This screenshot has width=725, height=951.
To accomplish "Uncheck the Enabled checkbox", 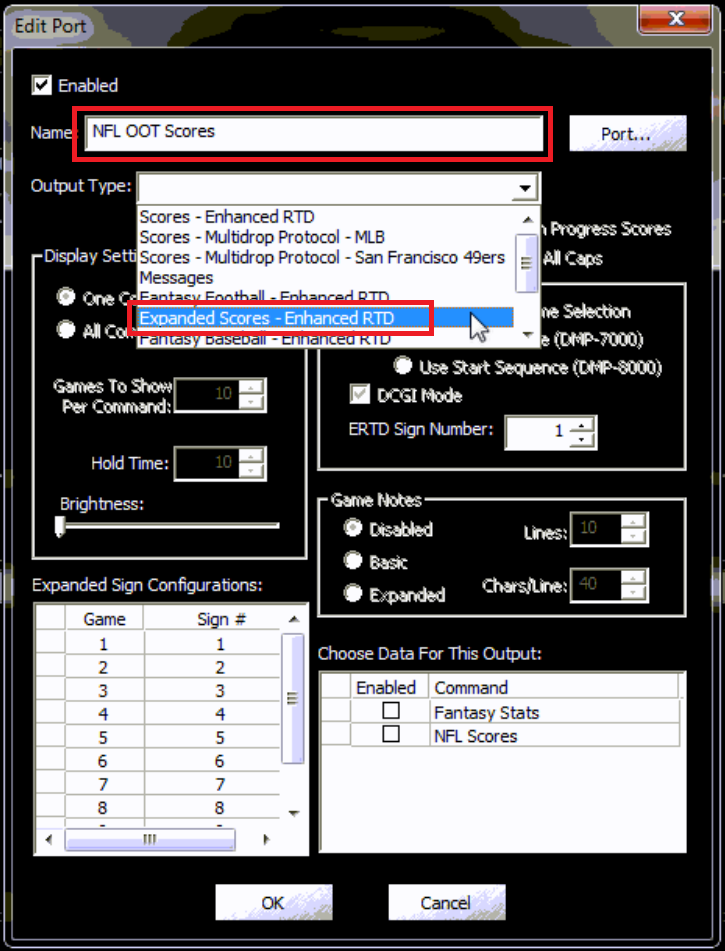I will (41, 85).
